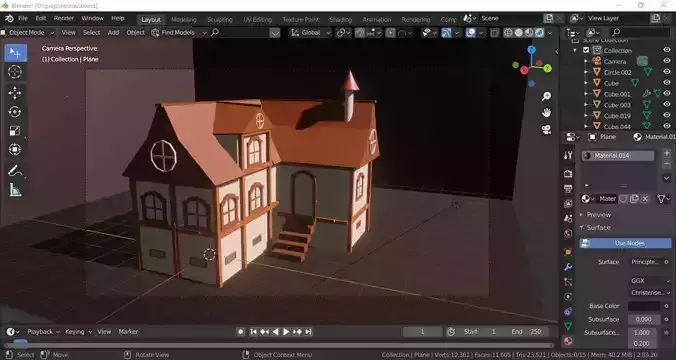Toggle X-ray view in header
Screen dimensions: 676x360
494,33
